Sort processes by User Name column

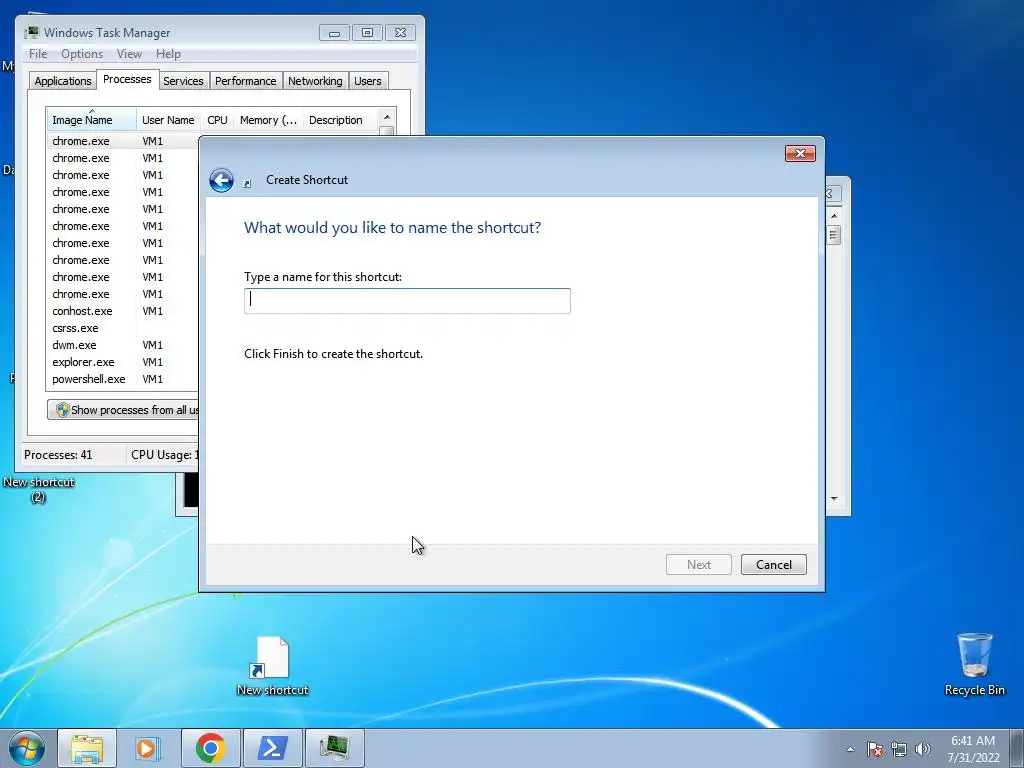(x=168, y=120)
